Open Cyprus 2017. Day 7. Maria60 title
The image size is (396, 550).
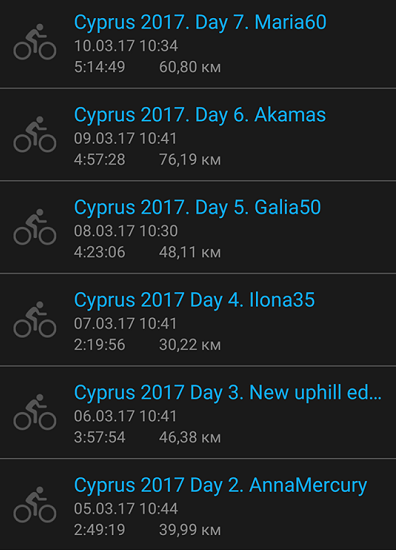pos(200,22)
